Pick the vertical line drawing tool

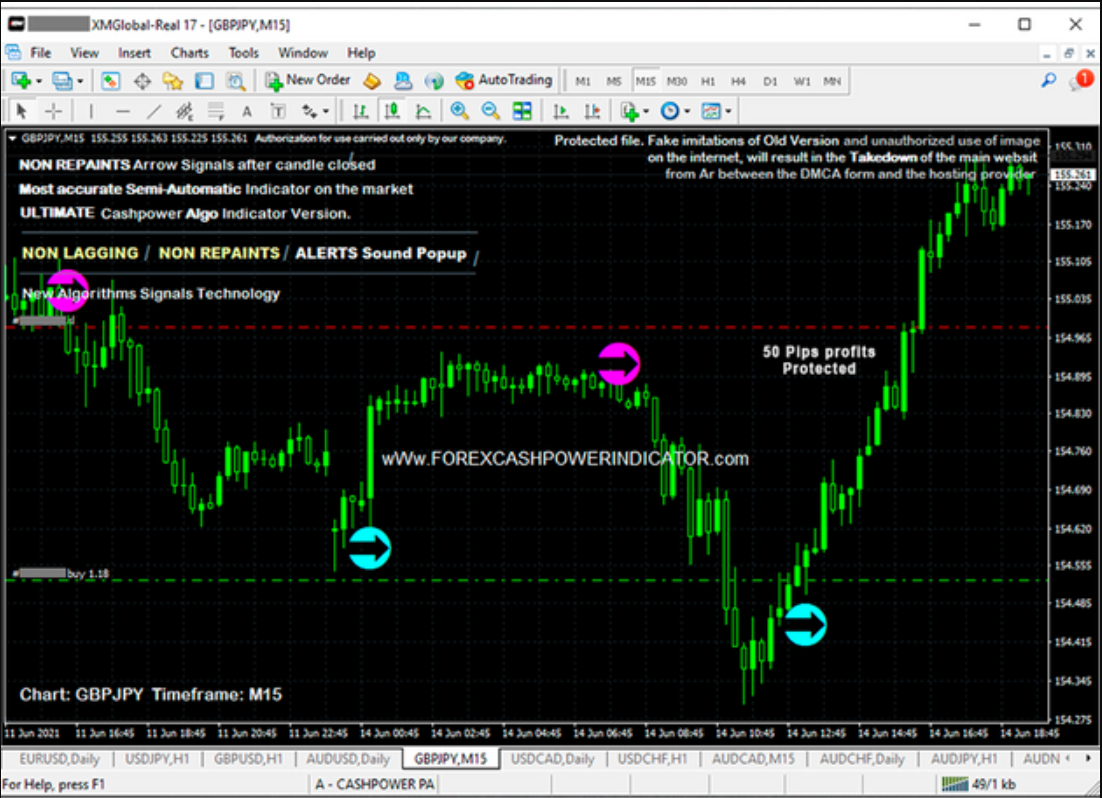[91, 111]
